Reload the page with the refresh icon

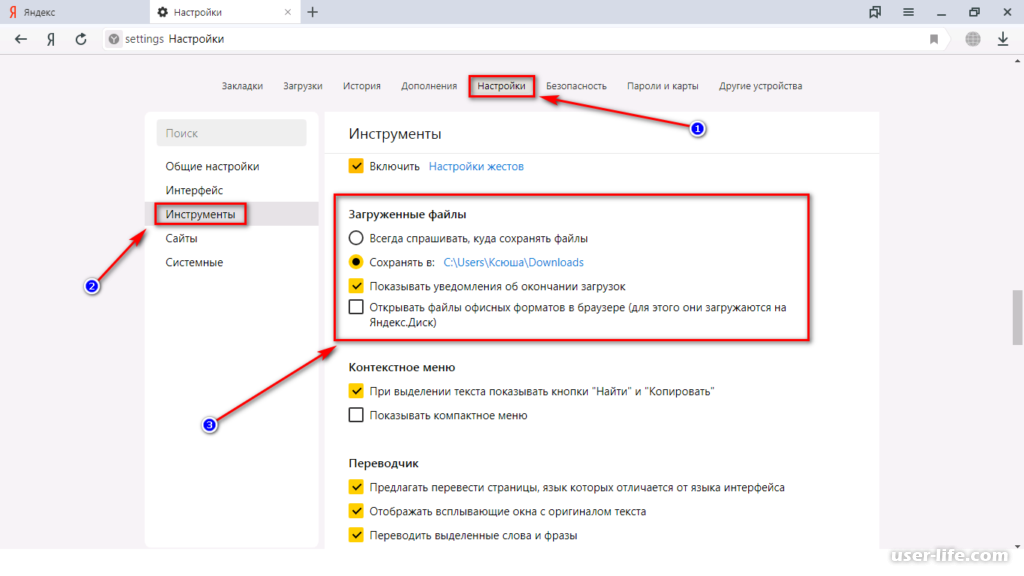[x=80, y=39]
